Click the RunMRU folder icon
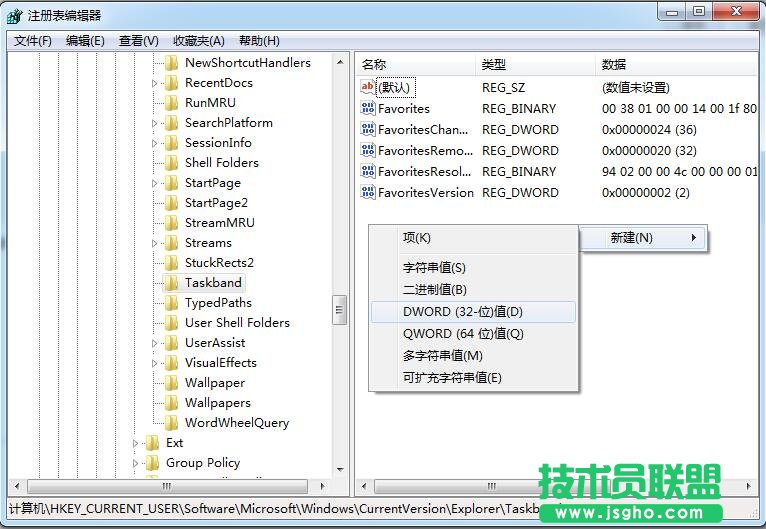766x529 pixels. coord(171,103)
